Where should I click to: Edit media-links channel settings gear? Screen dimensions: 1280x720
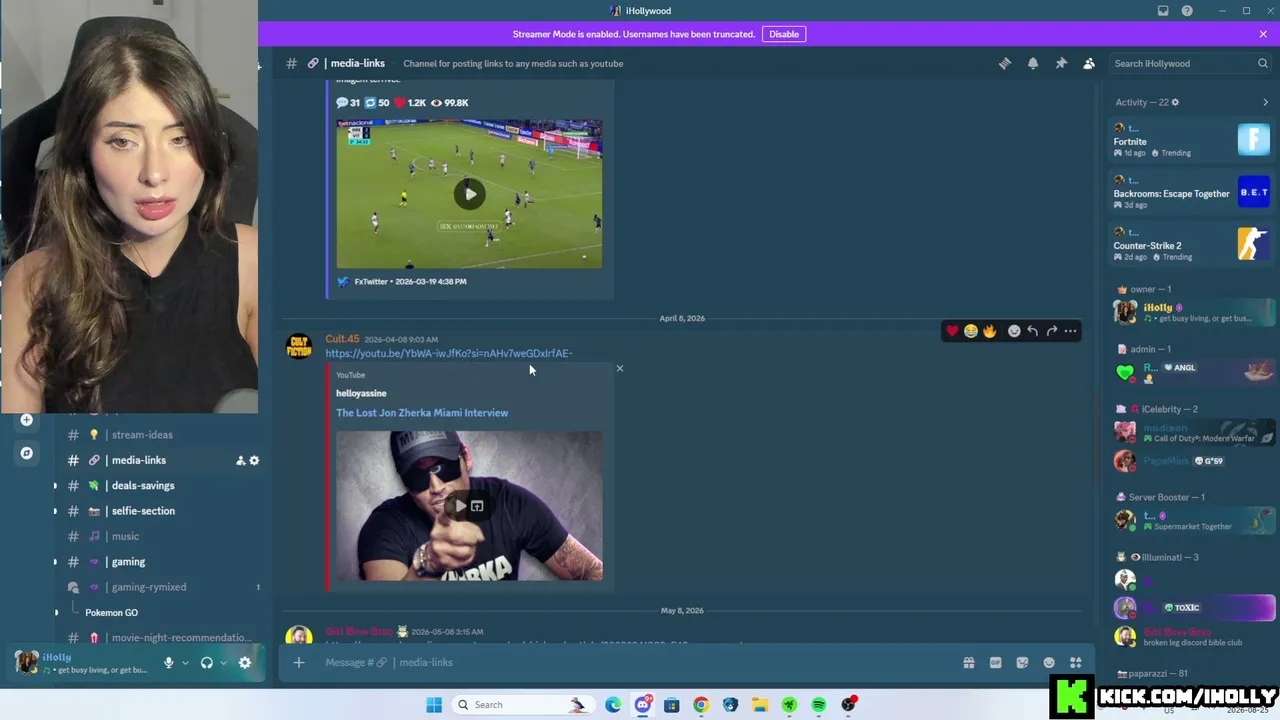click(254, 460)
